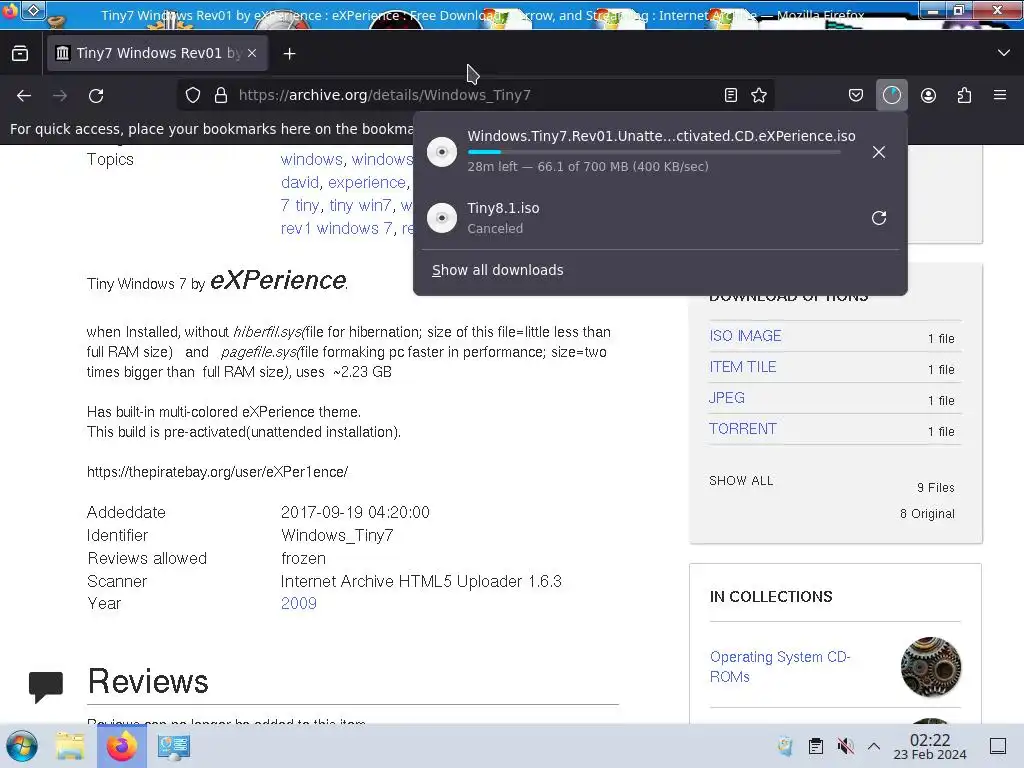Save page to Pocket
This screenshot has height=768, width=1024.
click(856, 95)
